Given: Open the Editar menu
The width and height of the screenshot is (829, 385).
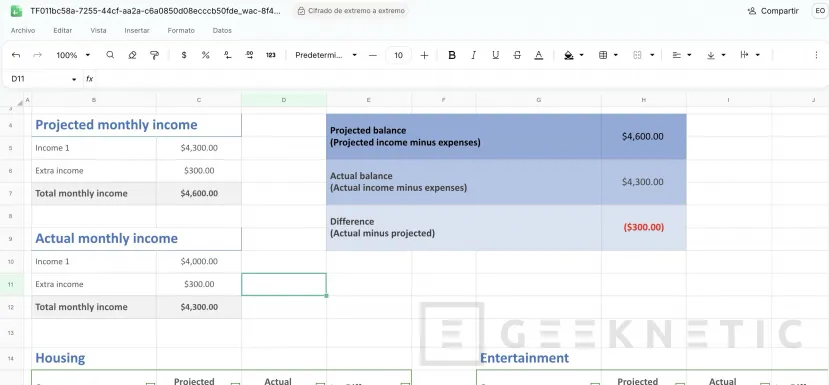Looking at the screenshot, I should click(x=62, y=31).
